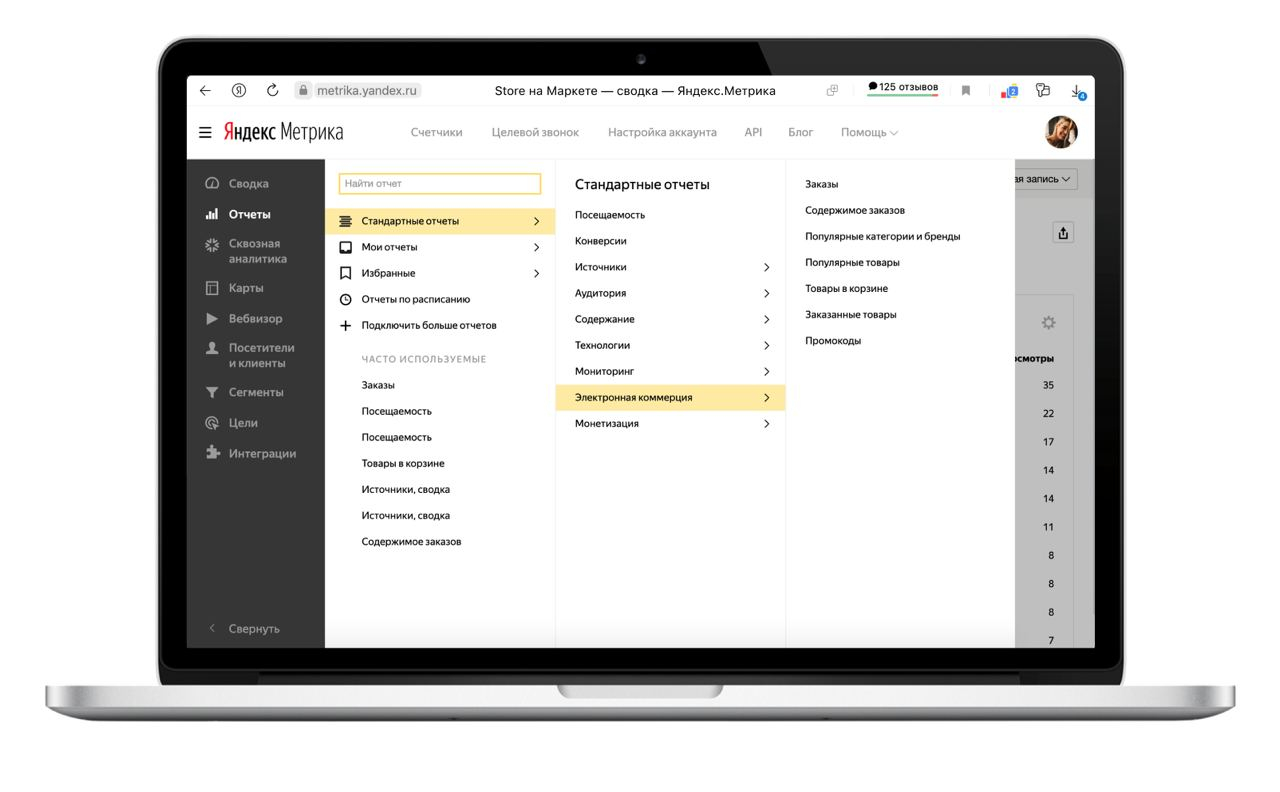
Task: Open Вебвизор in the sidebar
Action: point(256,318)
